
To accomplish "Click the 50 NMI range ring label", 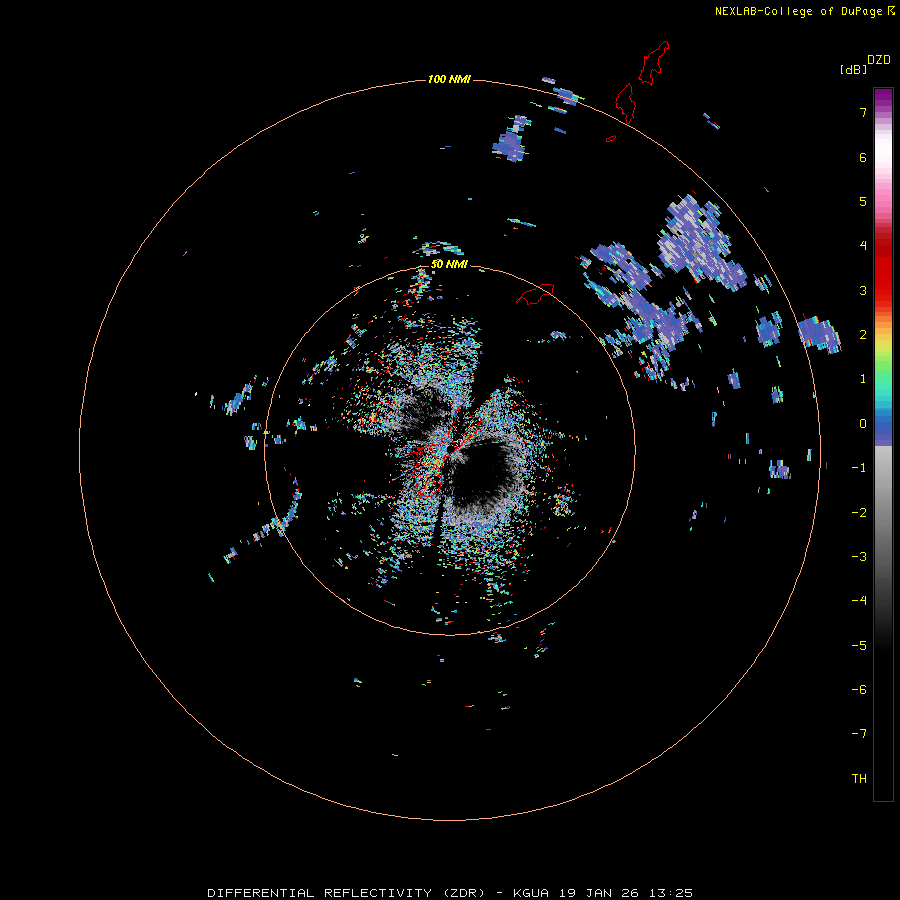I will coord(449,264).
